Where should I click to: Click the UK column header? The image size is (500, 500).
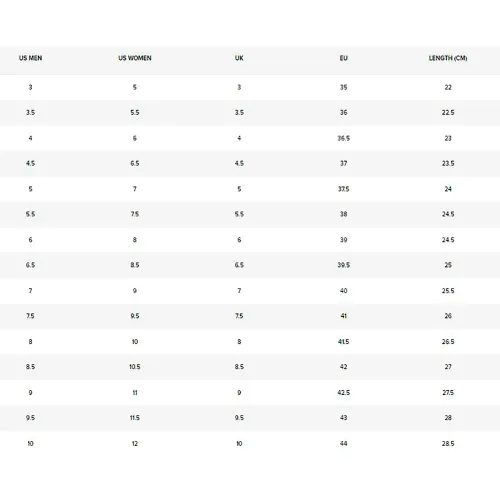(x=239, y=58)
